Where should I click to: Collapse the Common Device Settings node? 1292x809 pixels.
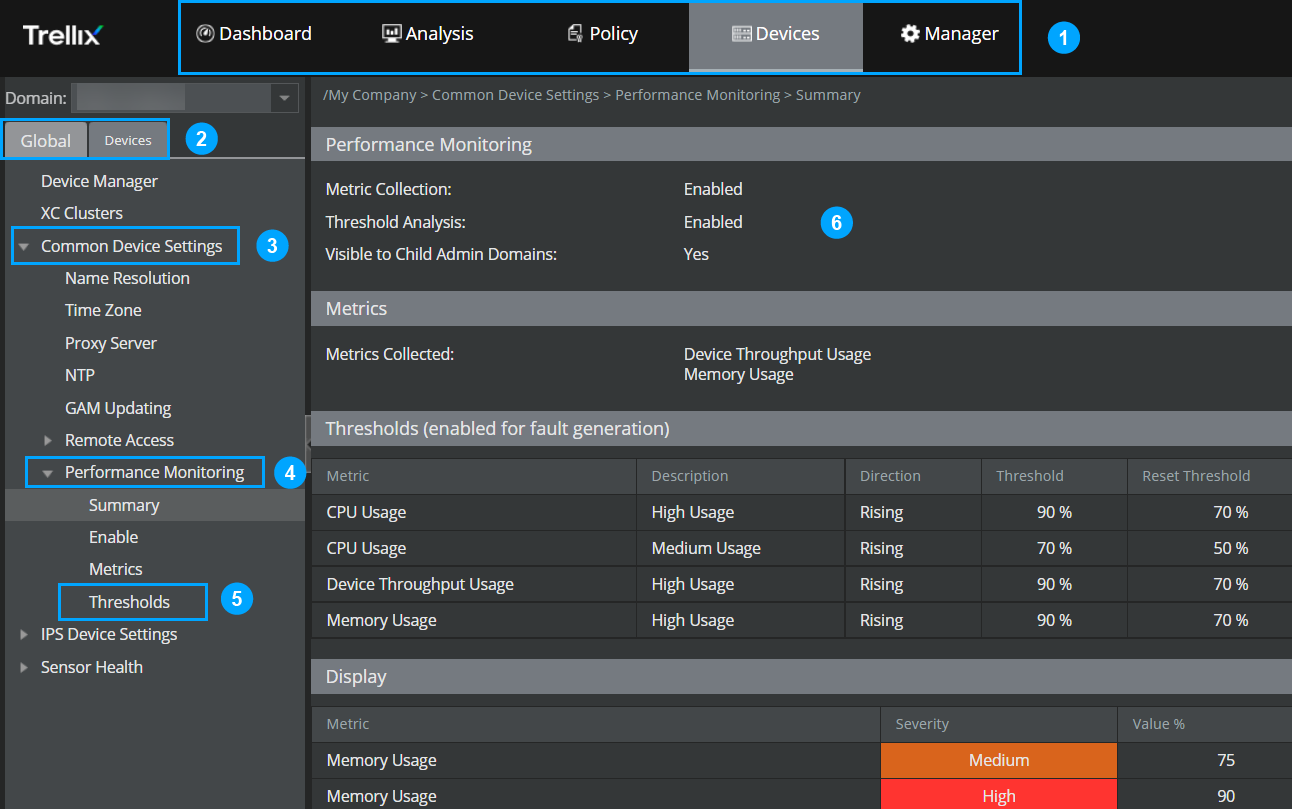23,247
